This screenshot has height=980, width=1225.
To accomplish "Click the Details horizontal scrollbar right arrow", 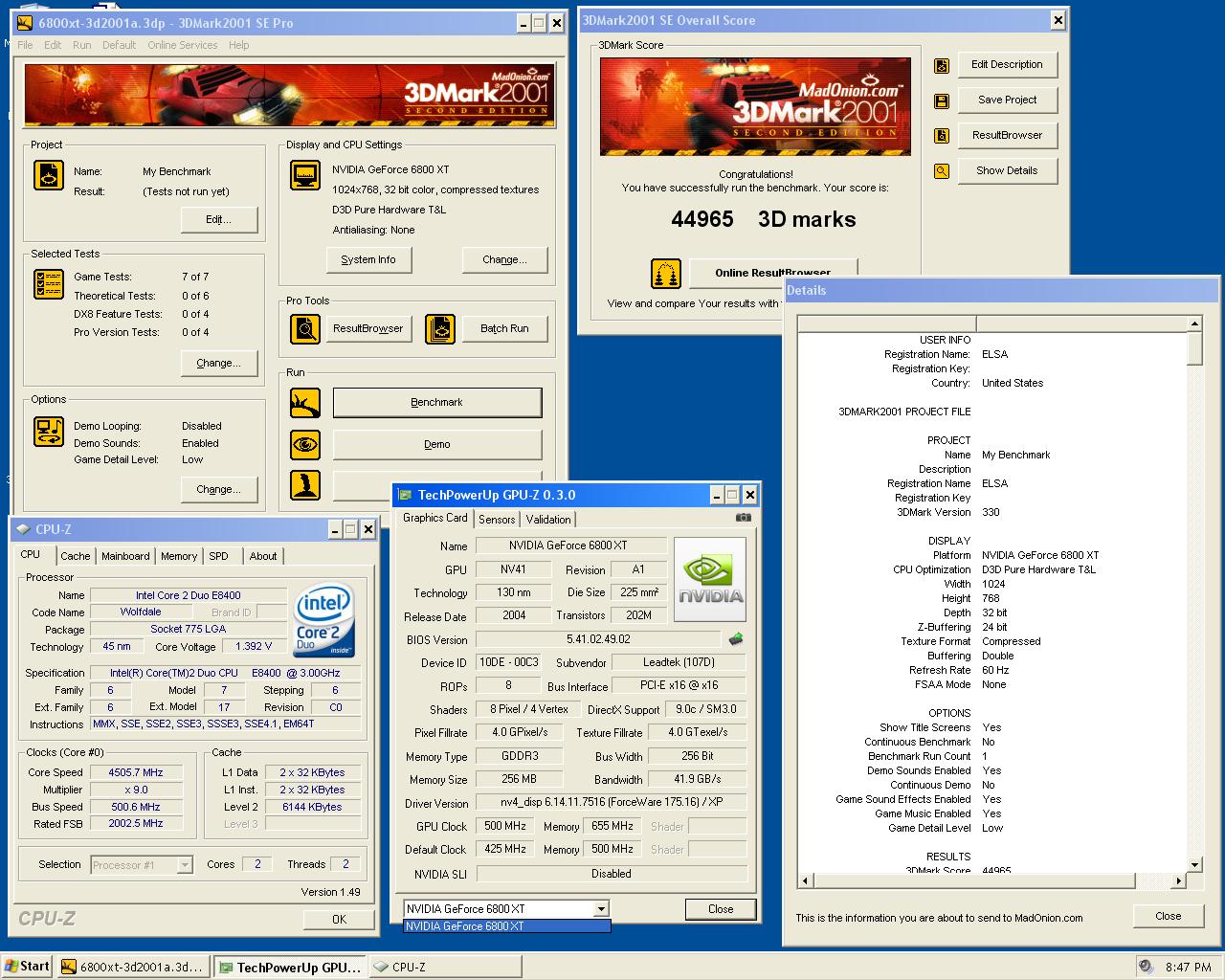I will [x=1178, y=880].
